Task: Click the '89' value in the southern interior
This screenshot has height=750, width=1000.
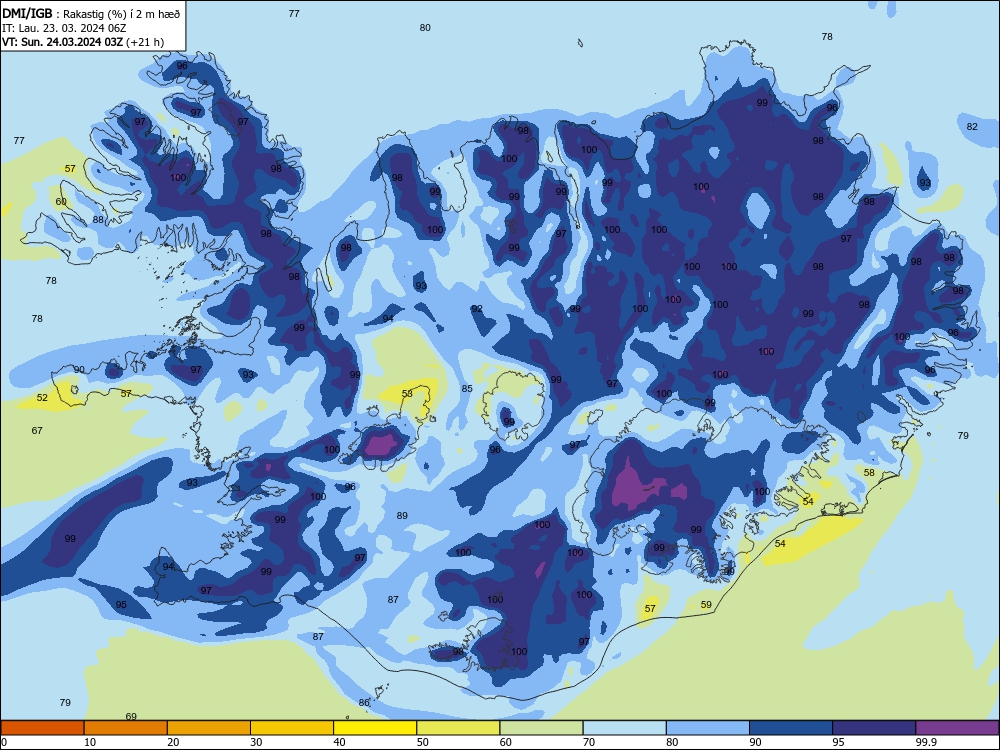Action: coord(402,515)
